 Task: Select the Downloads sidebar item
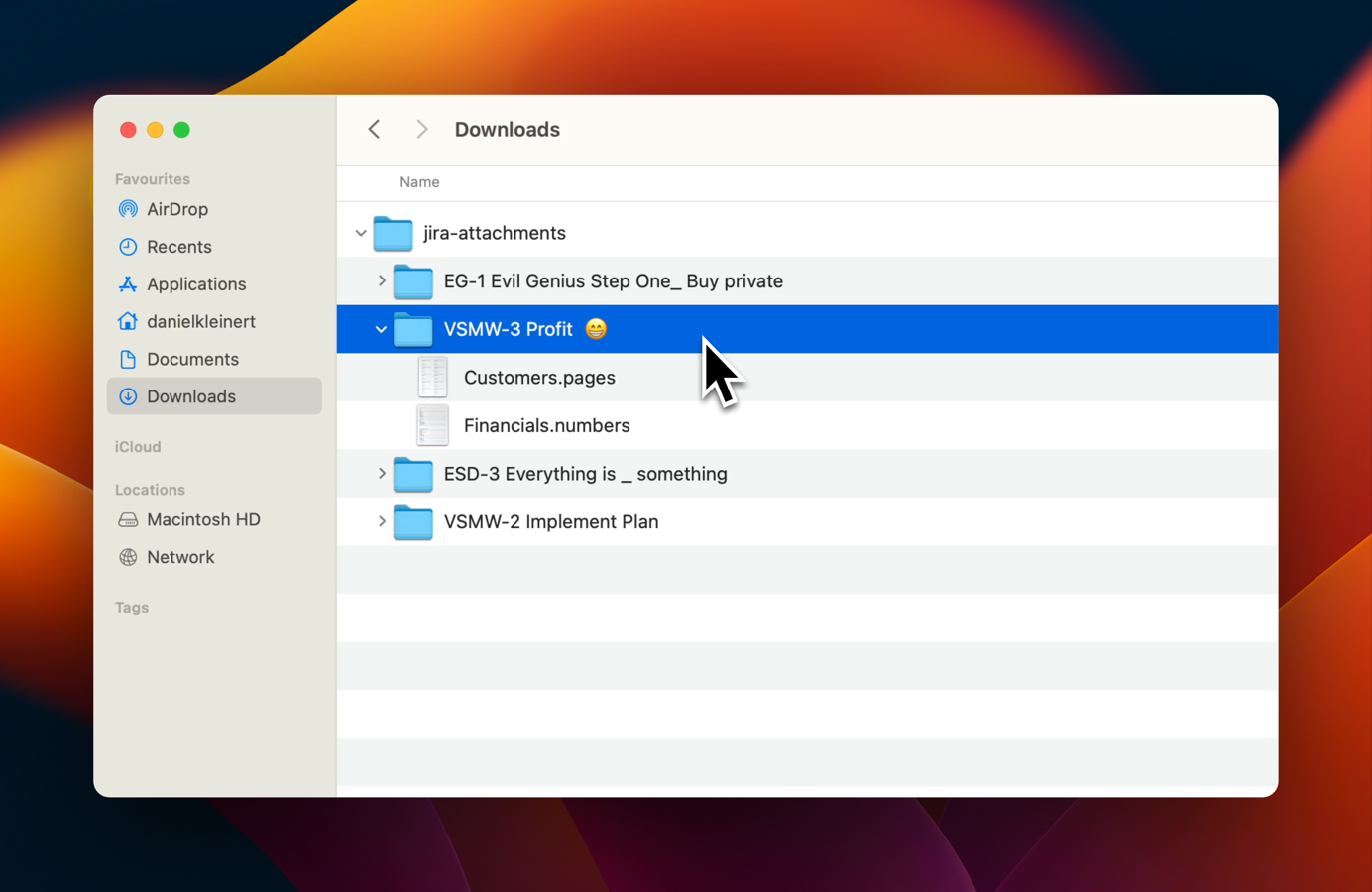(191, 396)
